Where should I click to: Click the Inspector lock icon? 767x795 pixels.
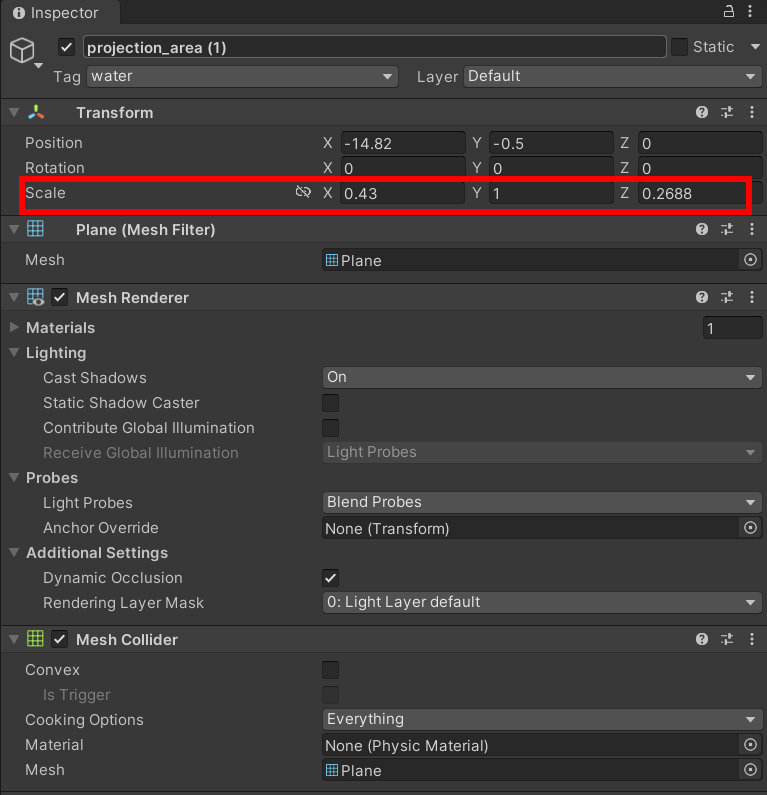point(728,11)
